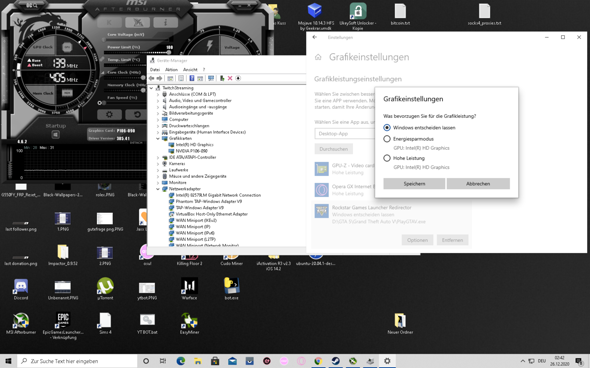
Task: Click the Optionen button
Action: (x=417, y=240)
